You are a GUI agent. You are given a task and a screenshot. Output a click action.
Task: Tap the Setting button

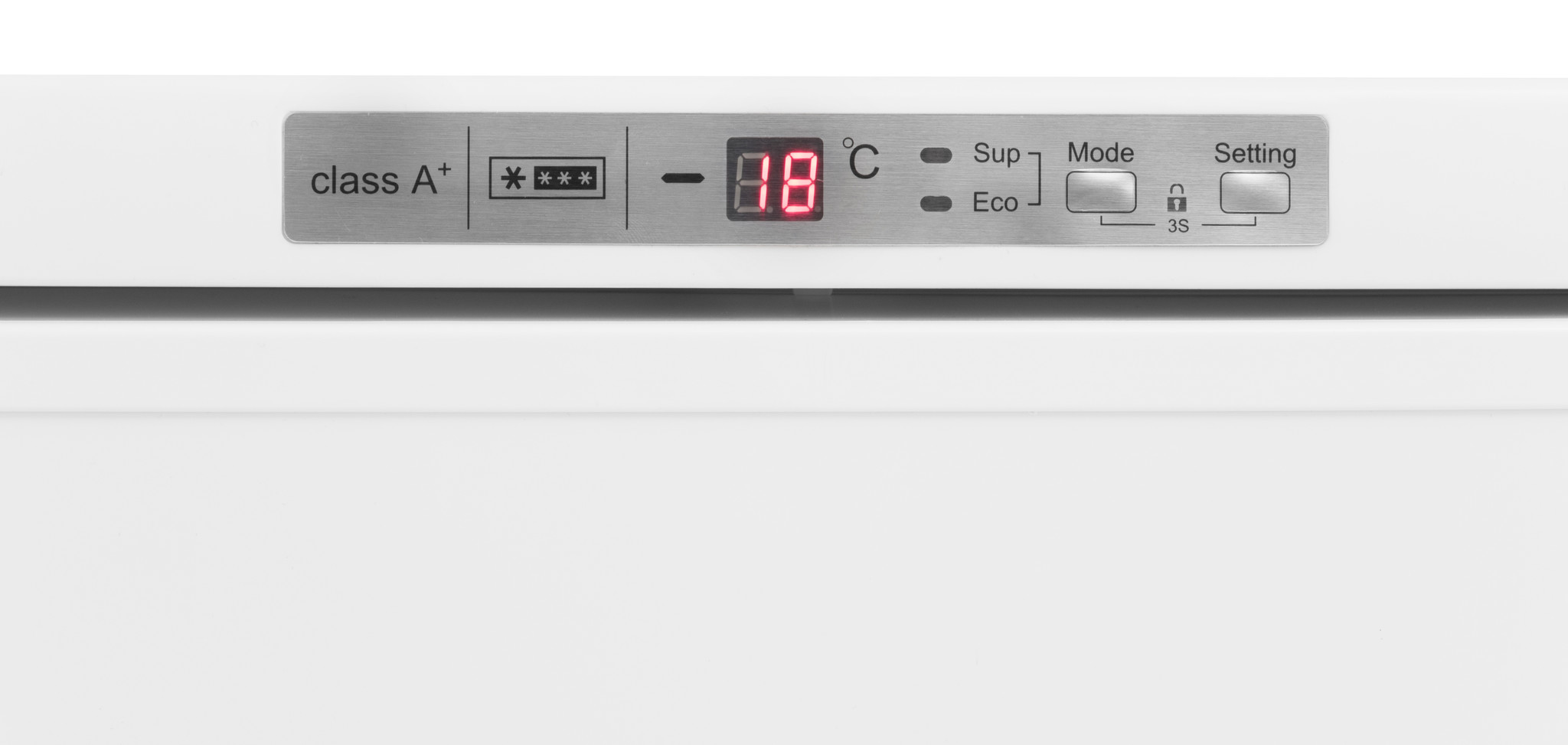pyautogui.click(x=1255, y=193)
